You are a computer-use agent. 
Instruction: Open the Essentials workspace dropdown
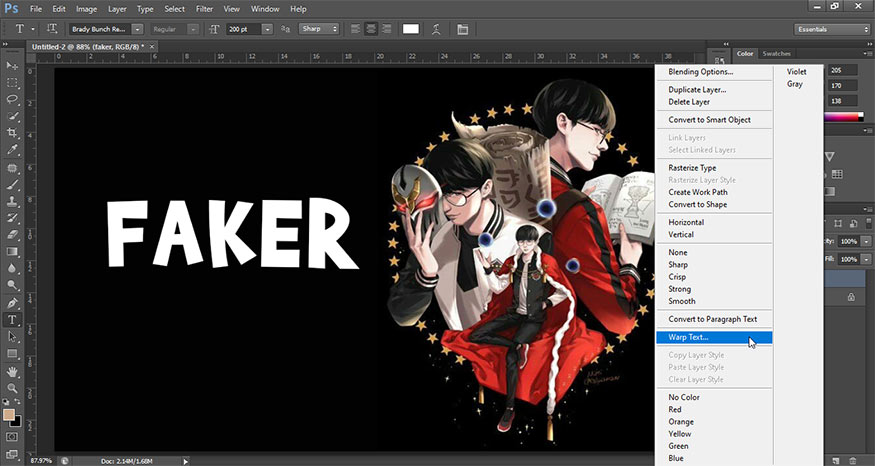831,29
